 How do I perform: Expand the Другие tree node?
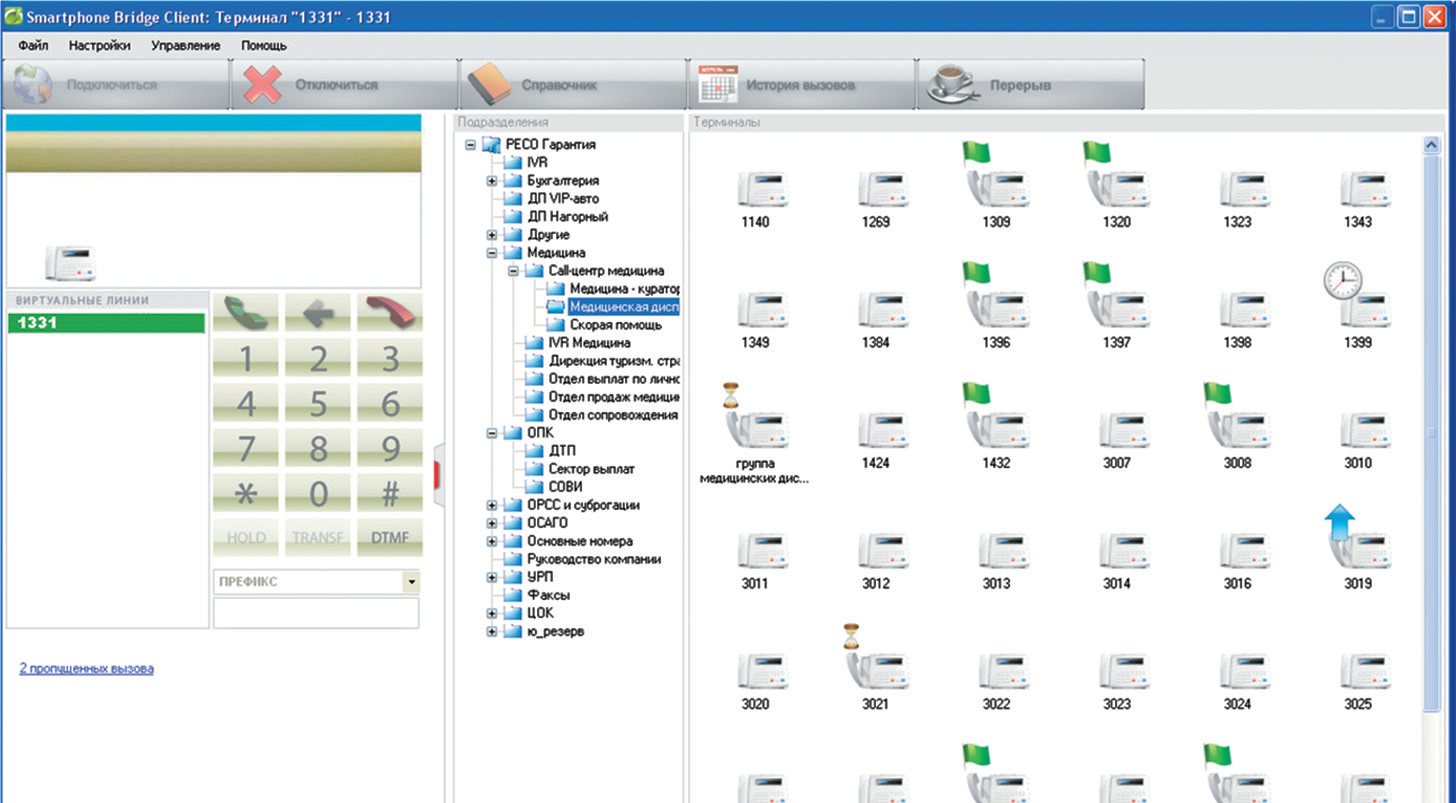(492, 235)
